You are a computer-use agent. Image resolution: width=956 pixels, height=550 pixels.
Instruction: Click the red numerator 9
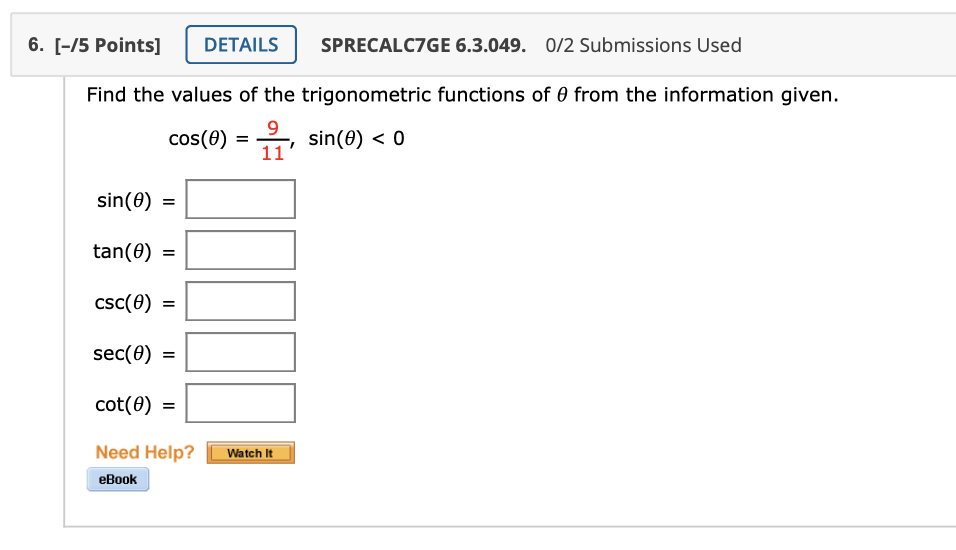[273, 127]
